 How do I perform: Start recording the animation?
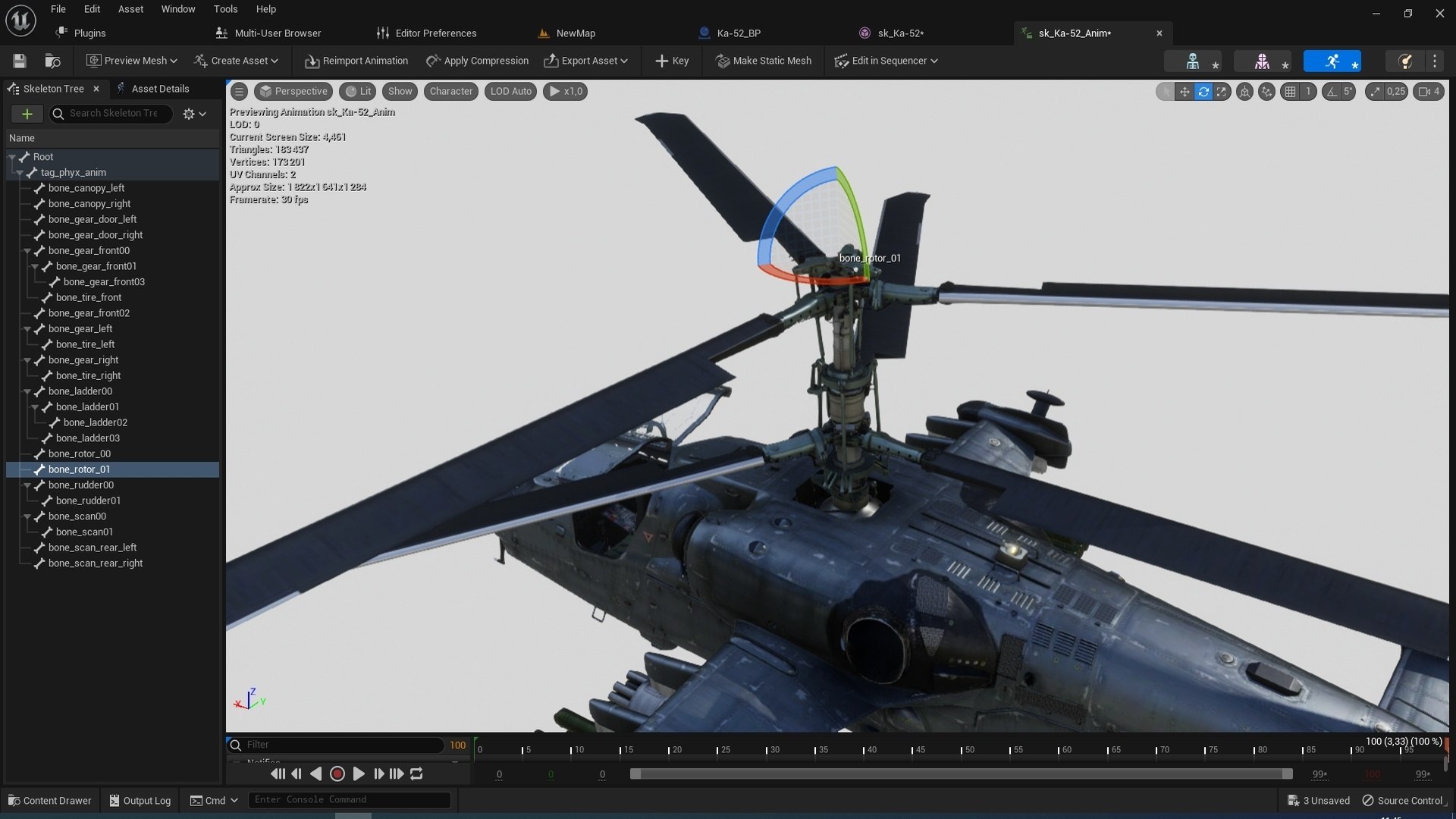point(337,773)
